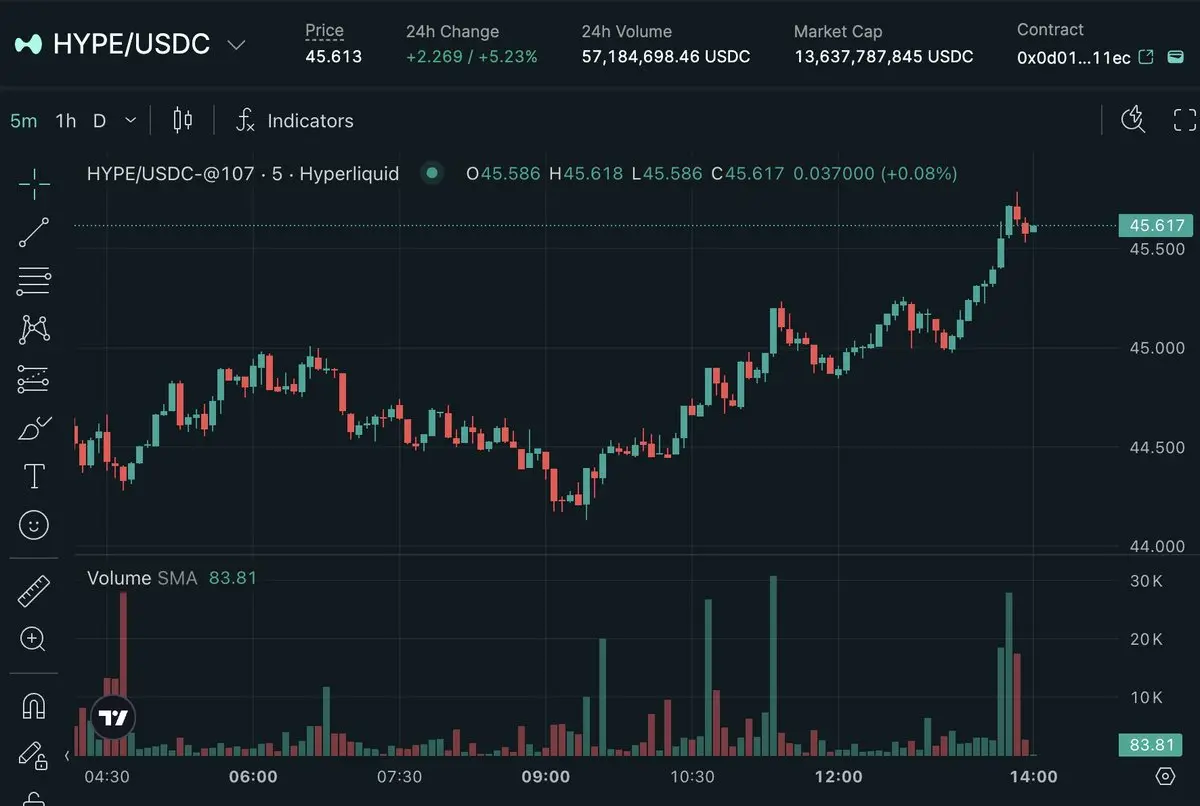Click the 12:00 time axis label
Screen dimensions: 1200x806
[838, 776]
